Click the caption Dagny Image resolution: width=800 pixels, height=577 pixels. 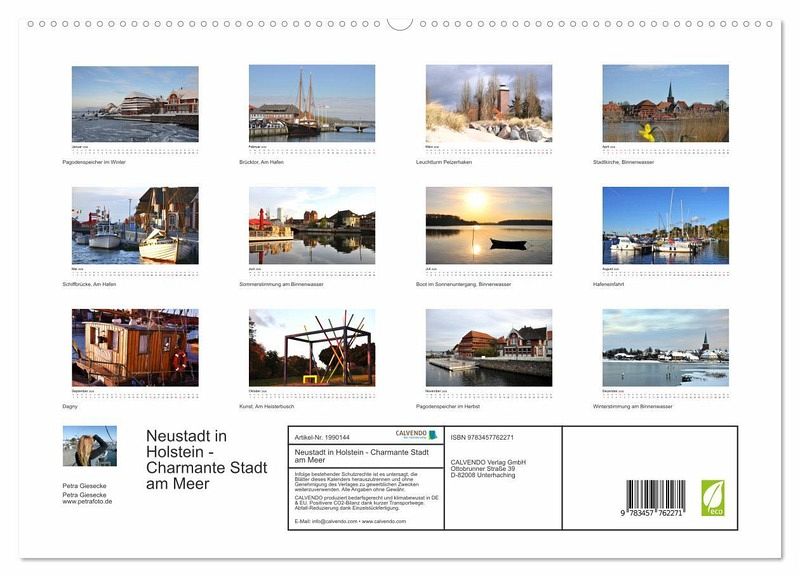70,407
